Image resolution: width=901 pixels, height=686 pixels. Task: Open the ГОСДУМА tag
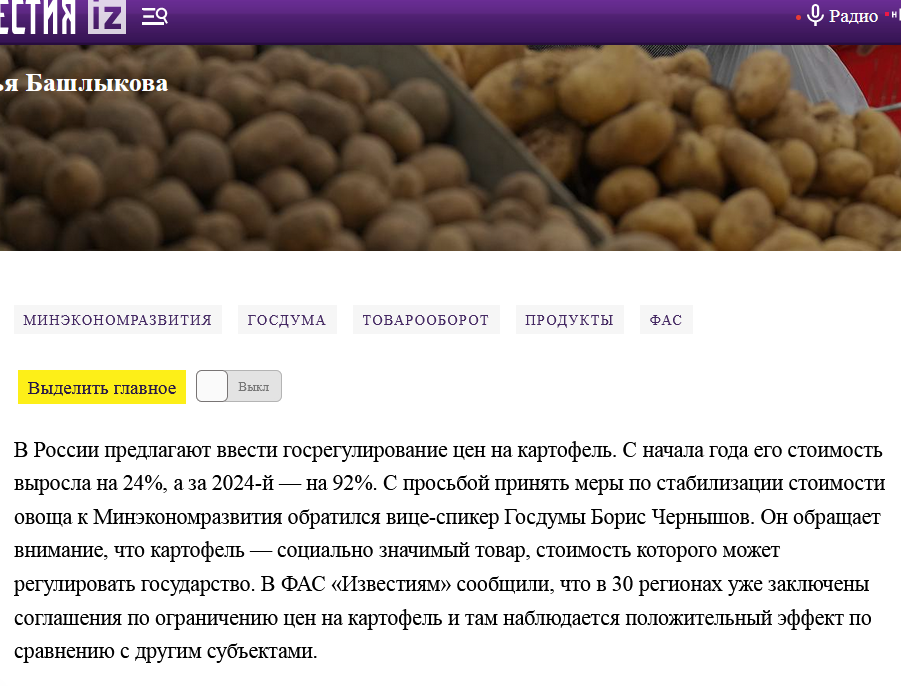(x=287, y=320)
